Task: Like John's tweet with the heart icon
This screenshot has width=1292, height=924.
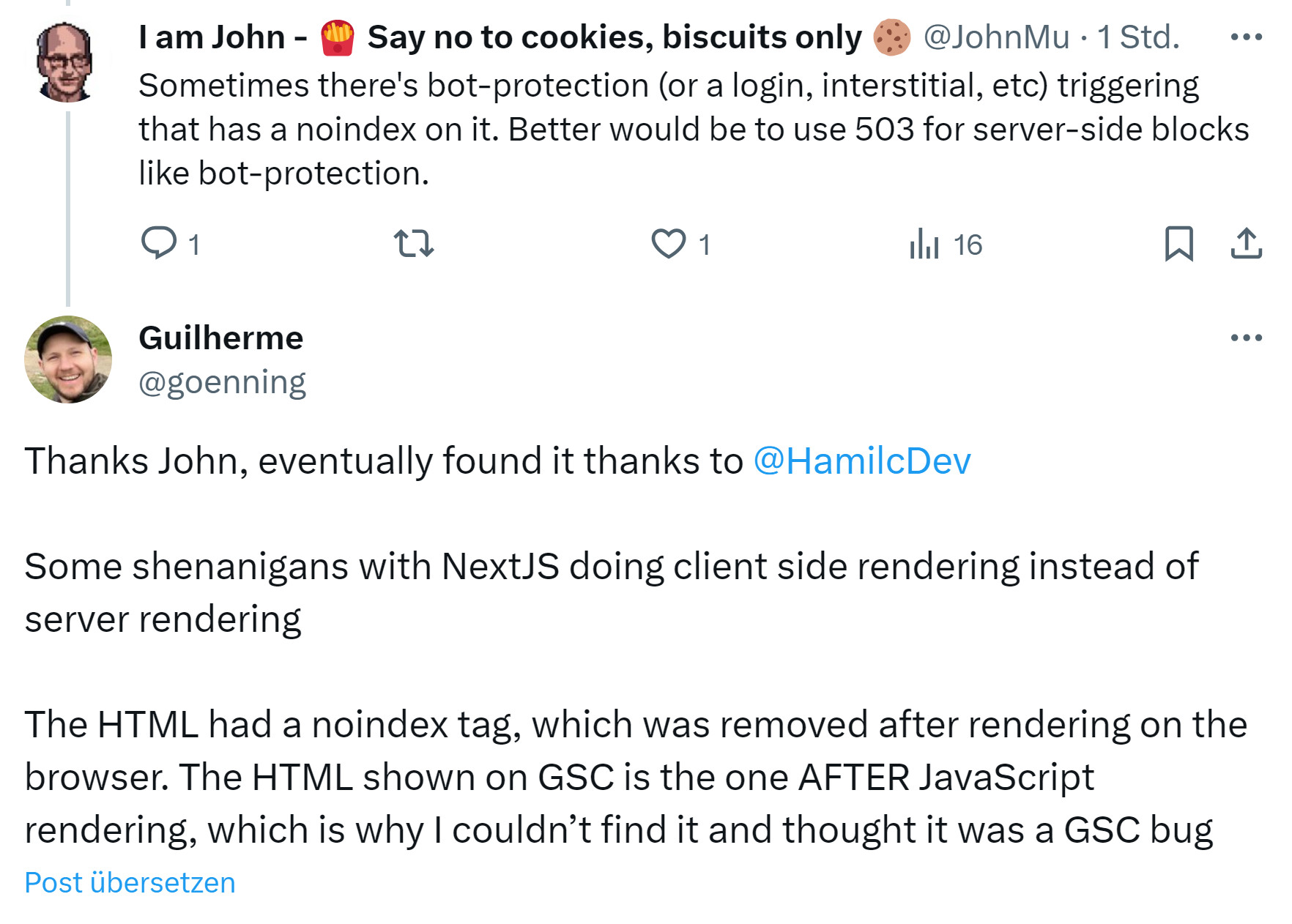Action: [669, 243]
